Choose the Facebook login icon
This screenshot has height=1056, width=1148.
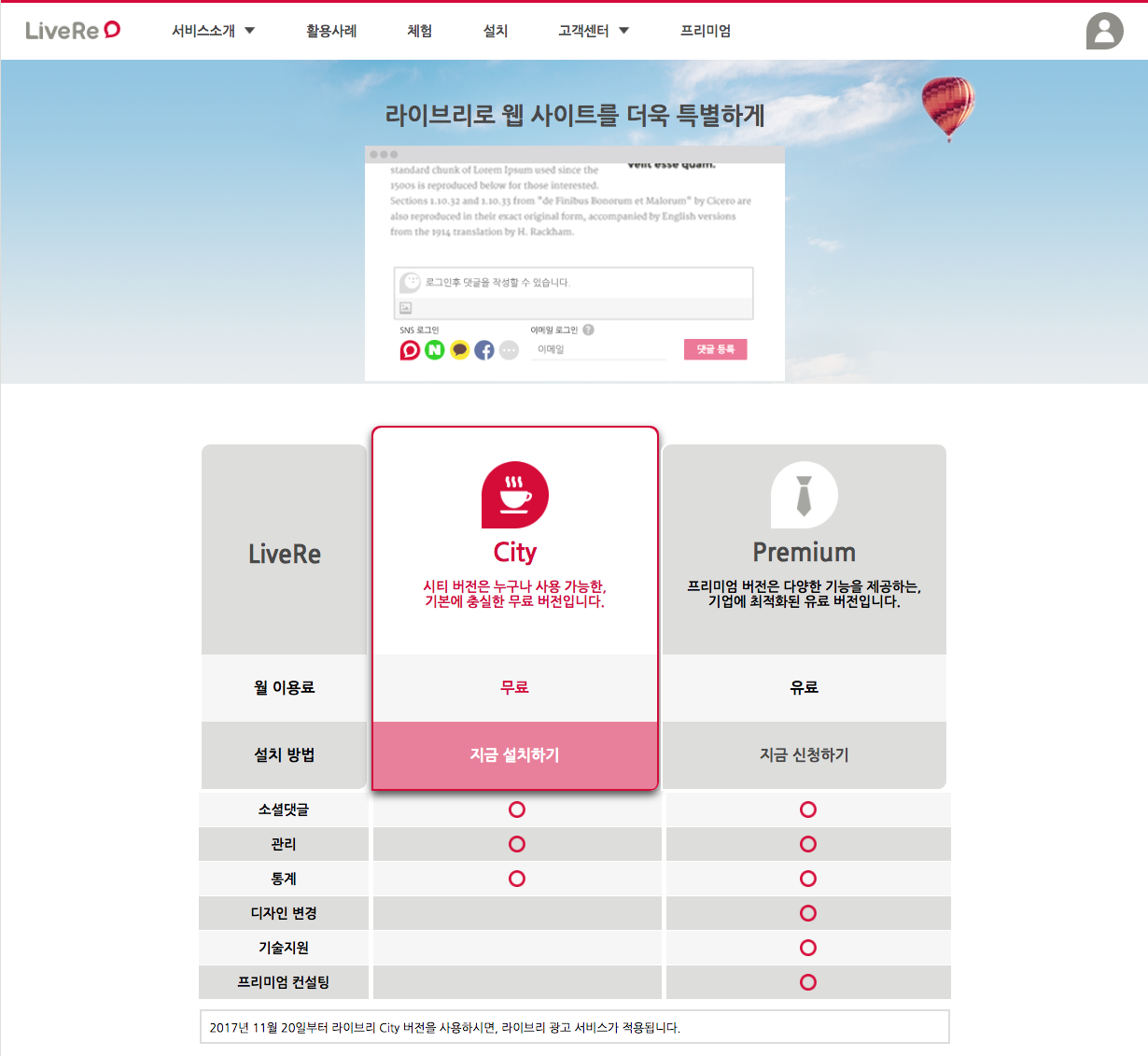tap(484, 349)
